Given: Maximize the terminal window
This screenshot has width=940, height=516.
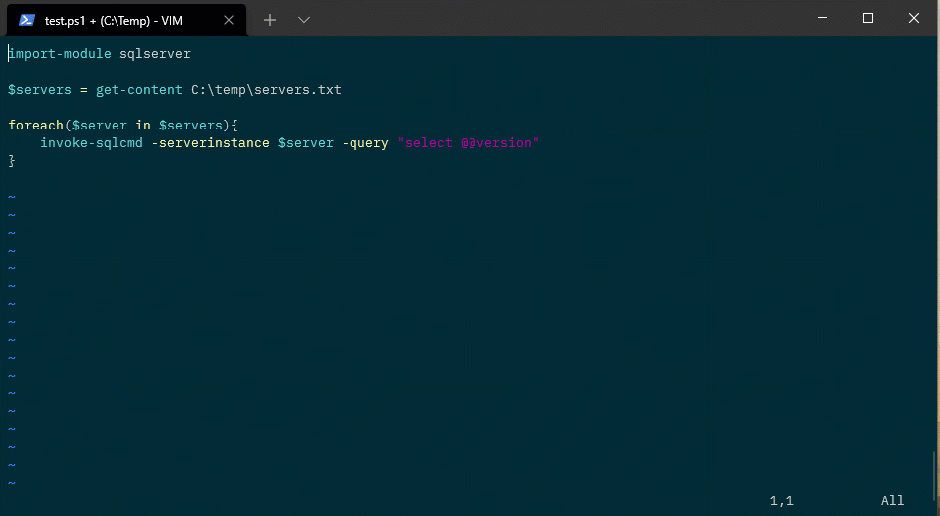Looking at the screenshot, I should [x=867, y=18].
